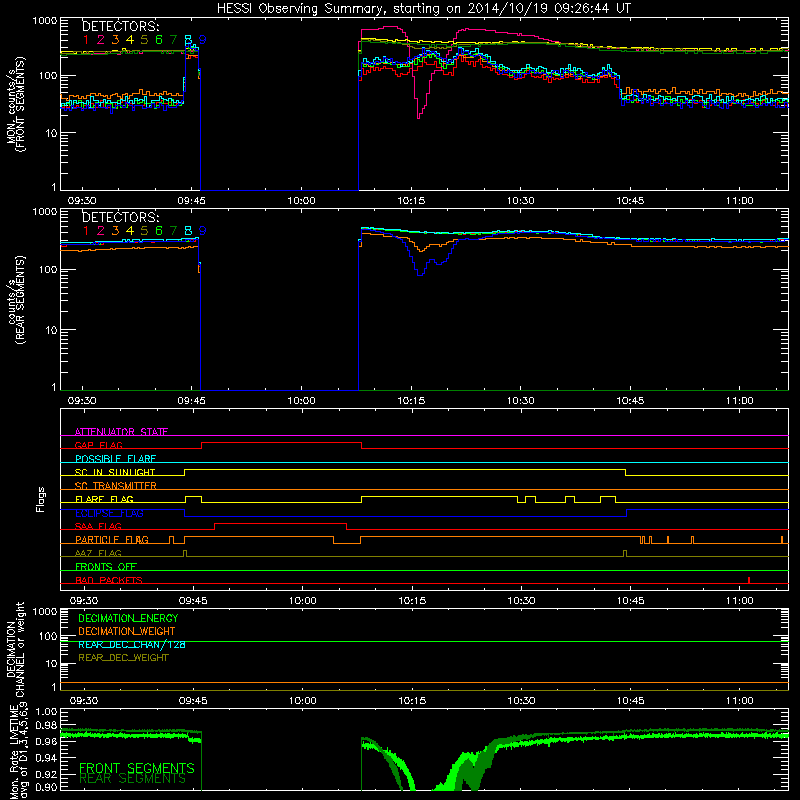
Task: Click the 10 tick on rear segments axis
Action: pyautogui.click(x=51, y=330)
